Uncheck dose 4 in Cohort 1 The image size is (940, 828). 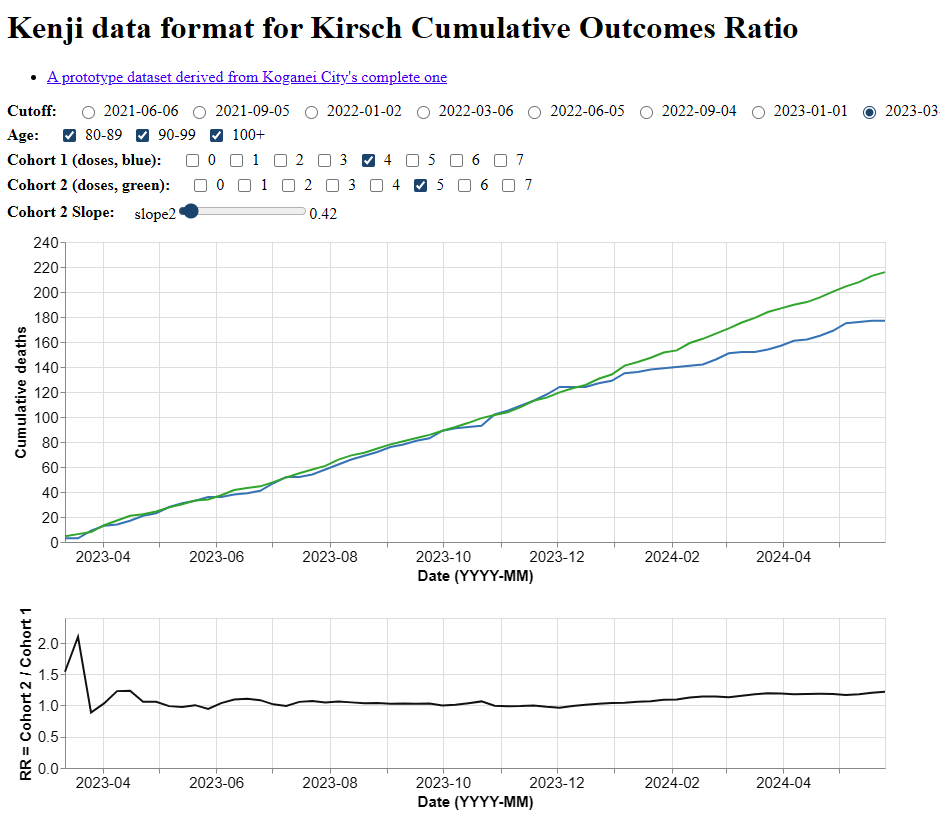[x=369, y=161]
